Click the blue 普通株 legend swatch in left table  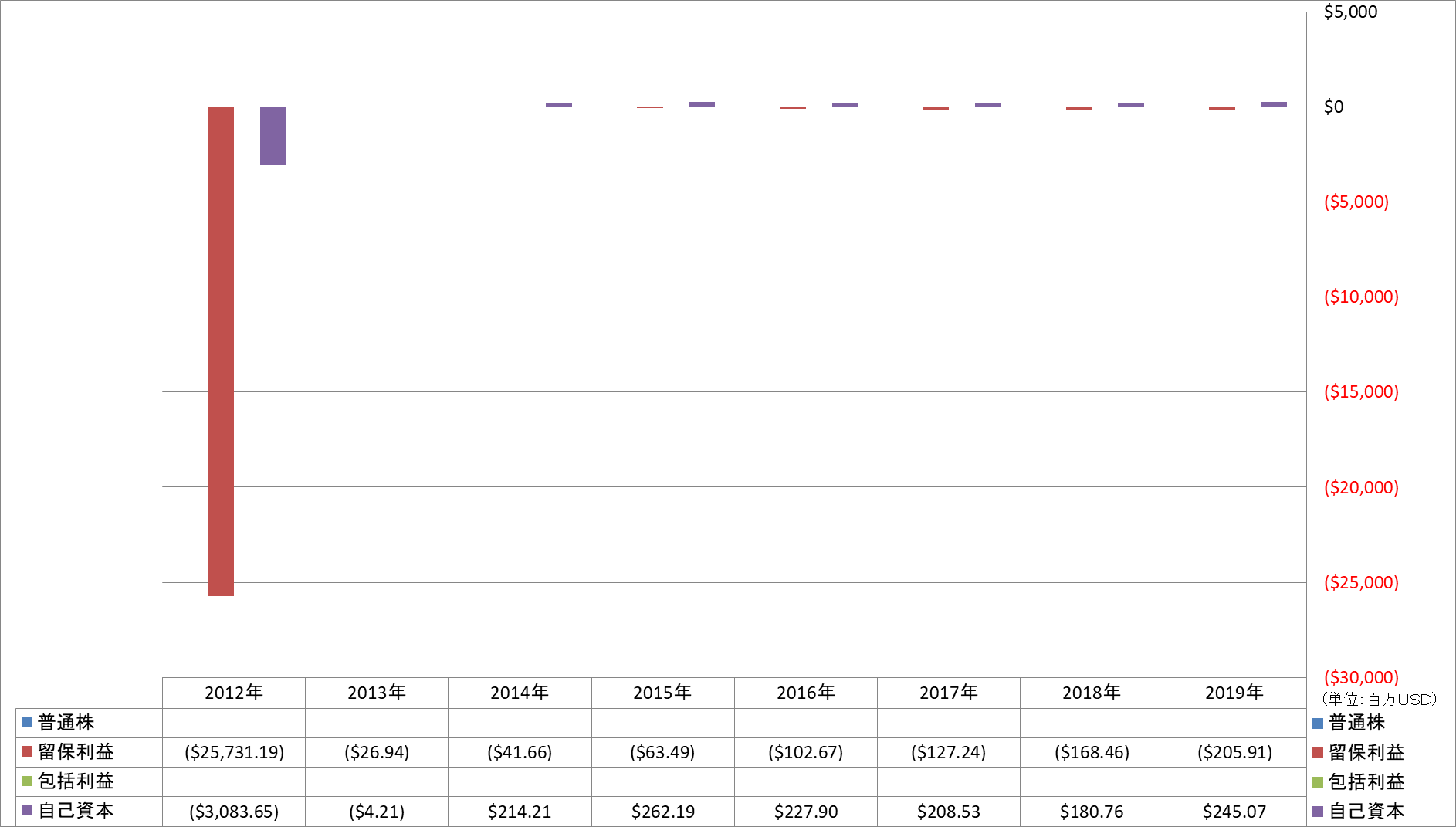[x=27, y=723]
